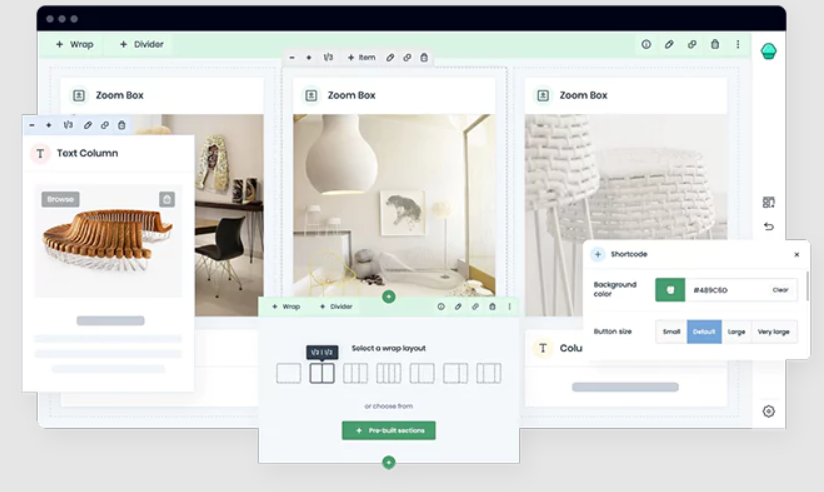The width and height of the screenshot is (824, 492).
Task: Select the Small button size option
Action: pos(671,332)
